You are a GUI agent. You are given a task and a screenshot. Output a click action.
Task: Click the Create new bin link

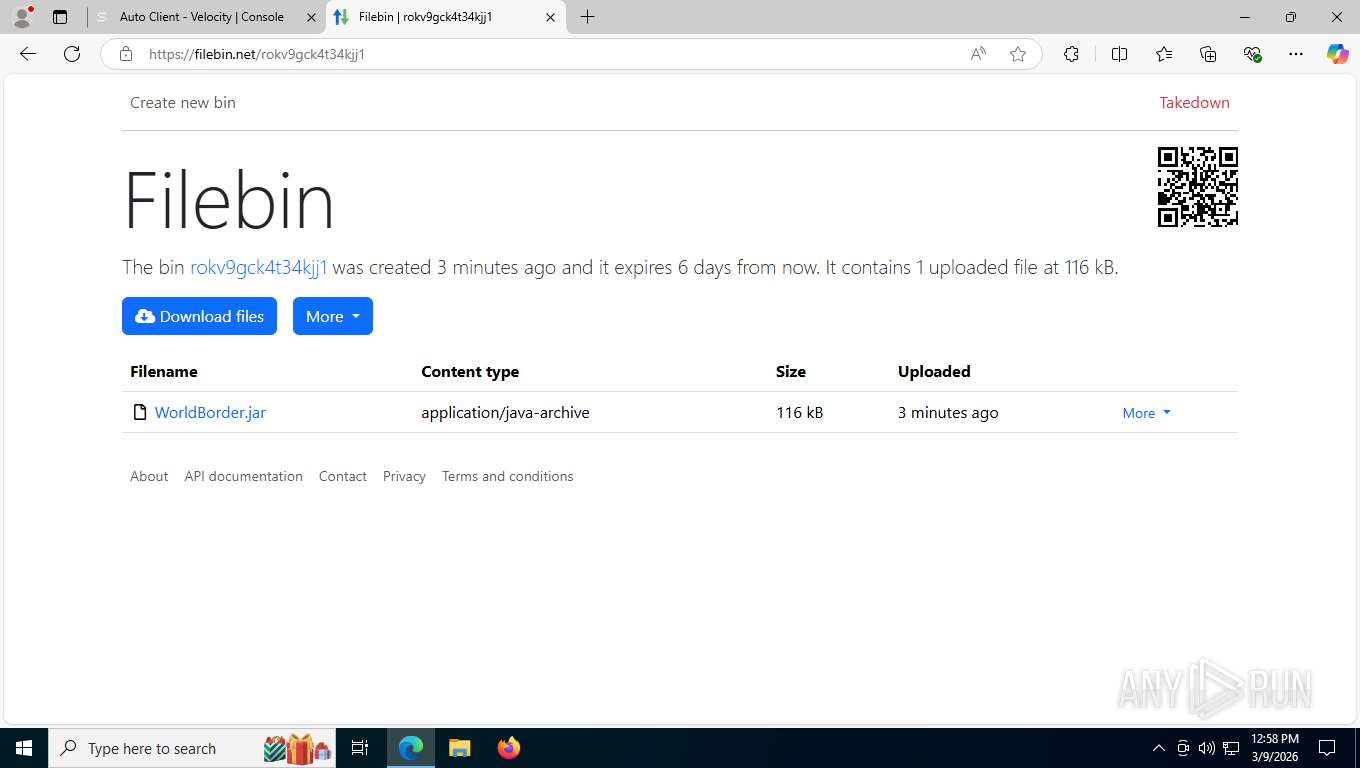[183, 102]
